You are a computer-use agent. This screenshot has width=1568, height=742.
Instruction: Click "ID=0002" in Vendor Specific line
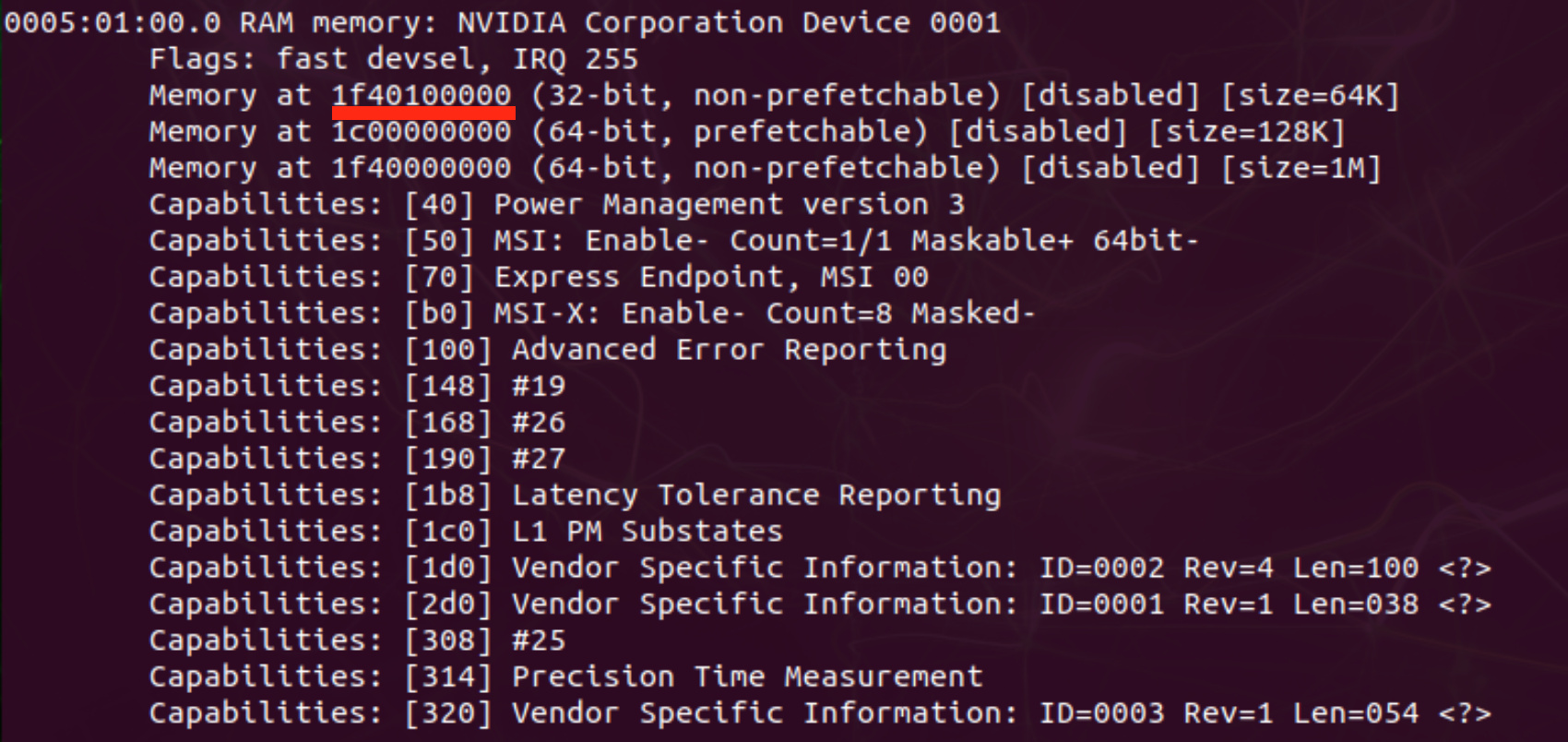tap(1101, 568)
